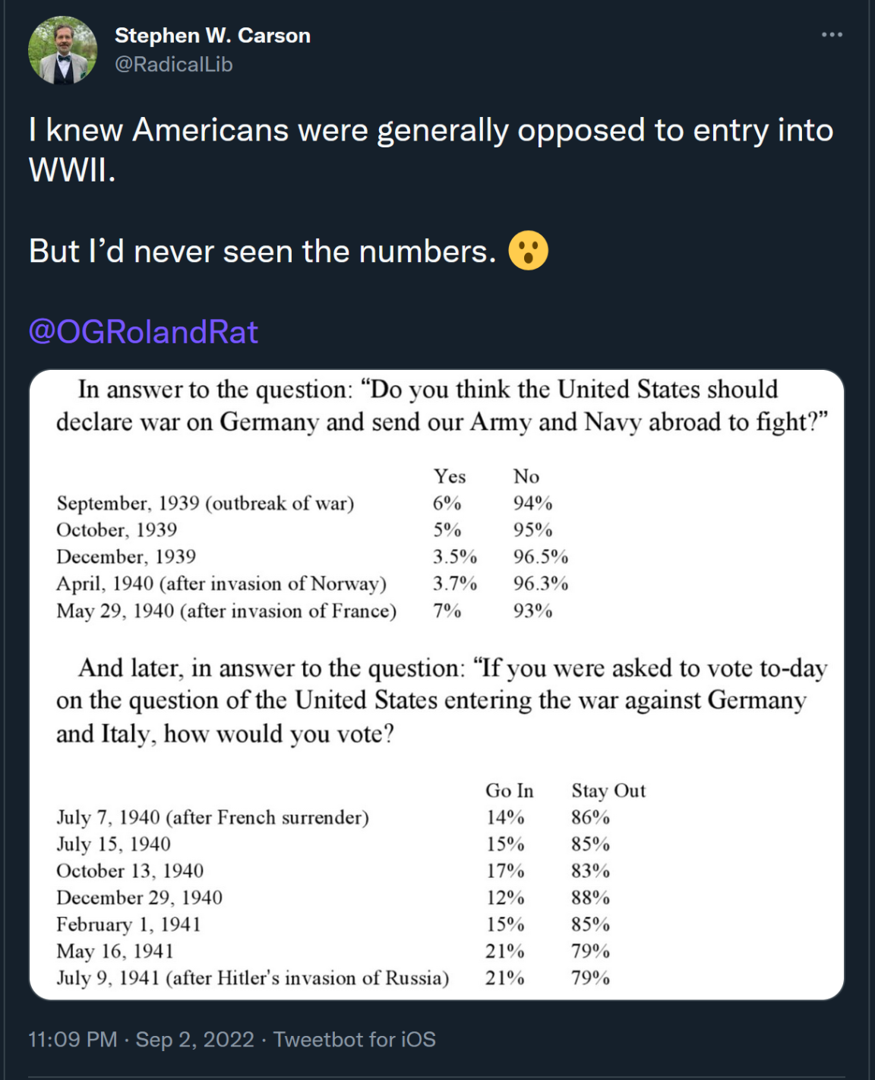Click the 'May 29, 1940 (after invasion of France)' row
The height and width of the screenshot is (1080, 875).
point(226,611)
